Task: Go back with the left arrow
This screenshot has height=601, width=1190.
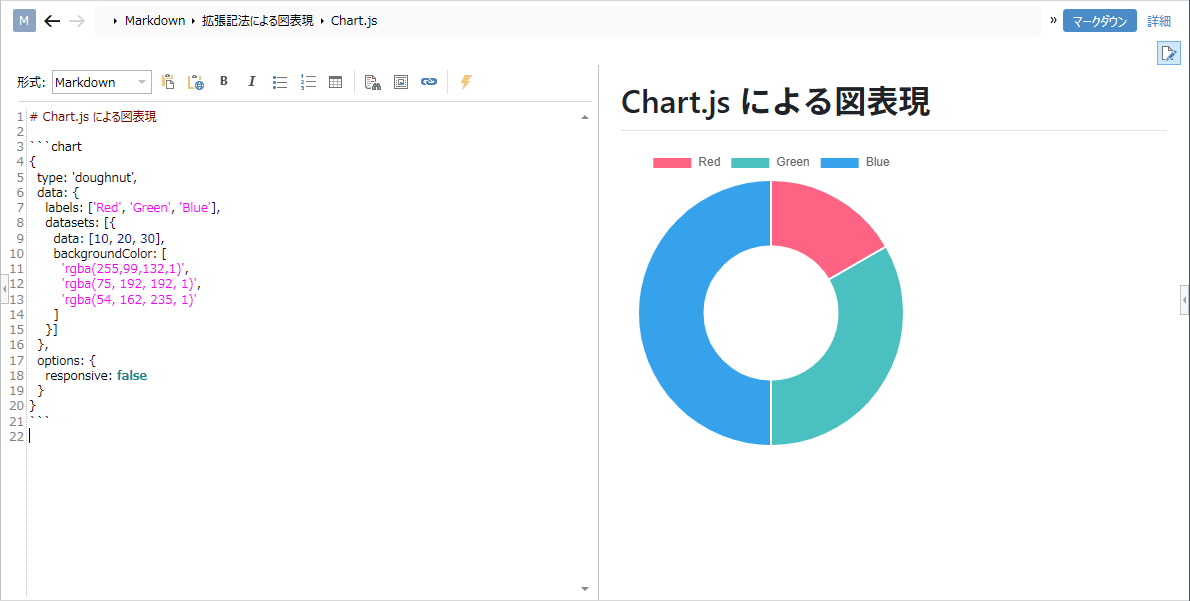Action: pos(52,20)
